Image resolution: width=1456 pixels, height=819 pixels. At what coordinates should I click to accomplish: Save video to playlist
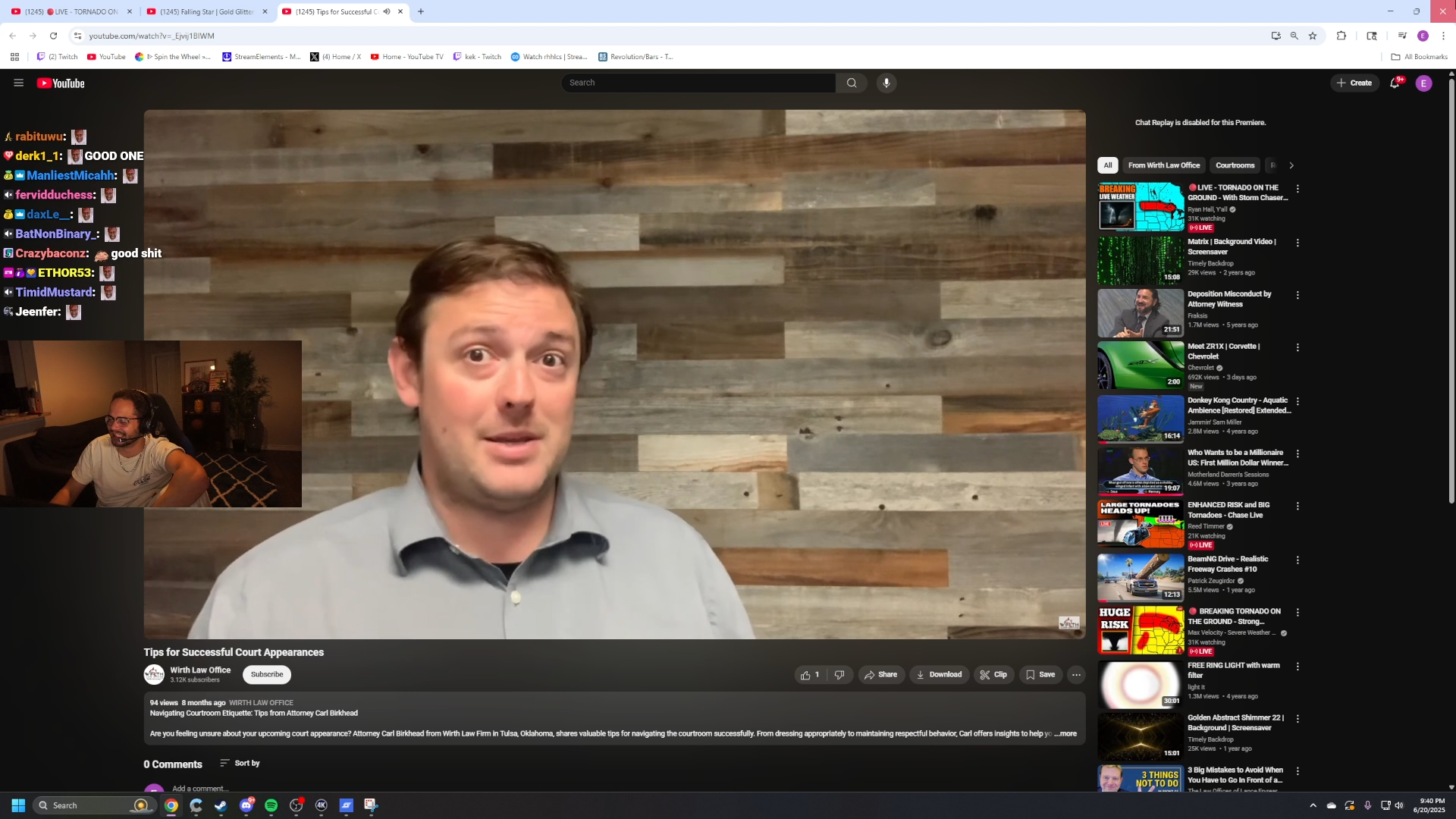tap(1041, 674)
